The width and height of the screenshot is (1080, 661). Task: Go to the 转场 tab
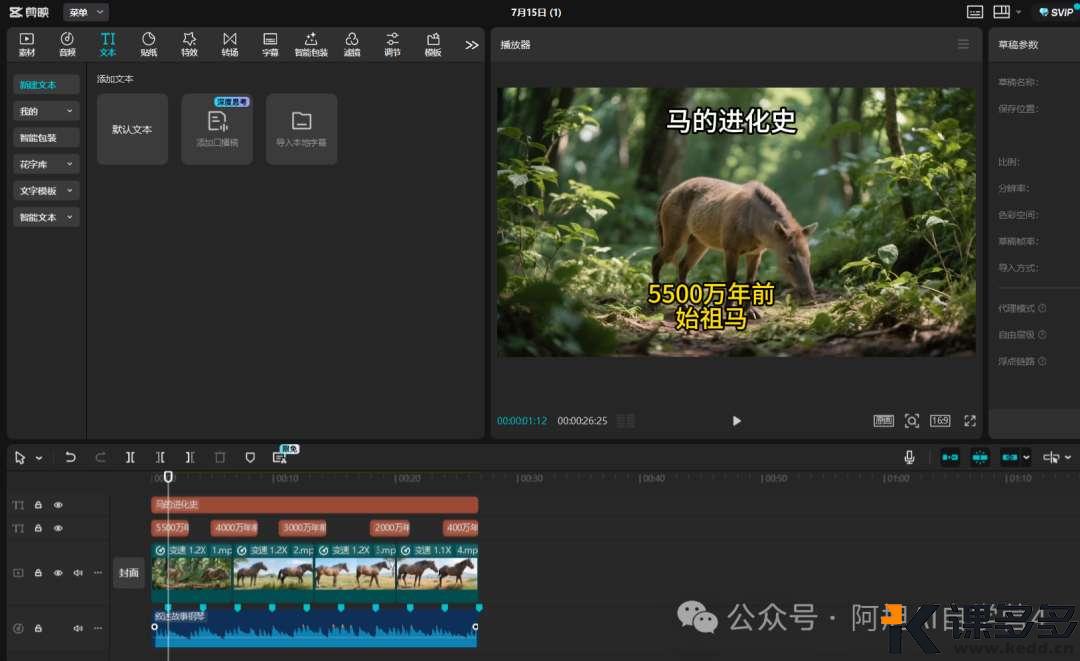click(230, 45)
